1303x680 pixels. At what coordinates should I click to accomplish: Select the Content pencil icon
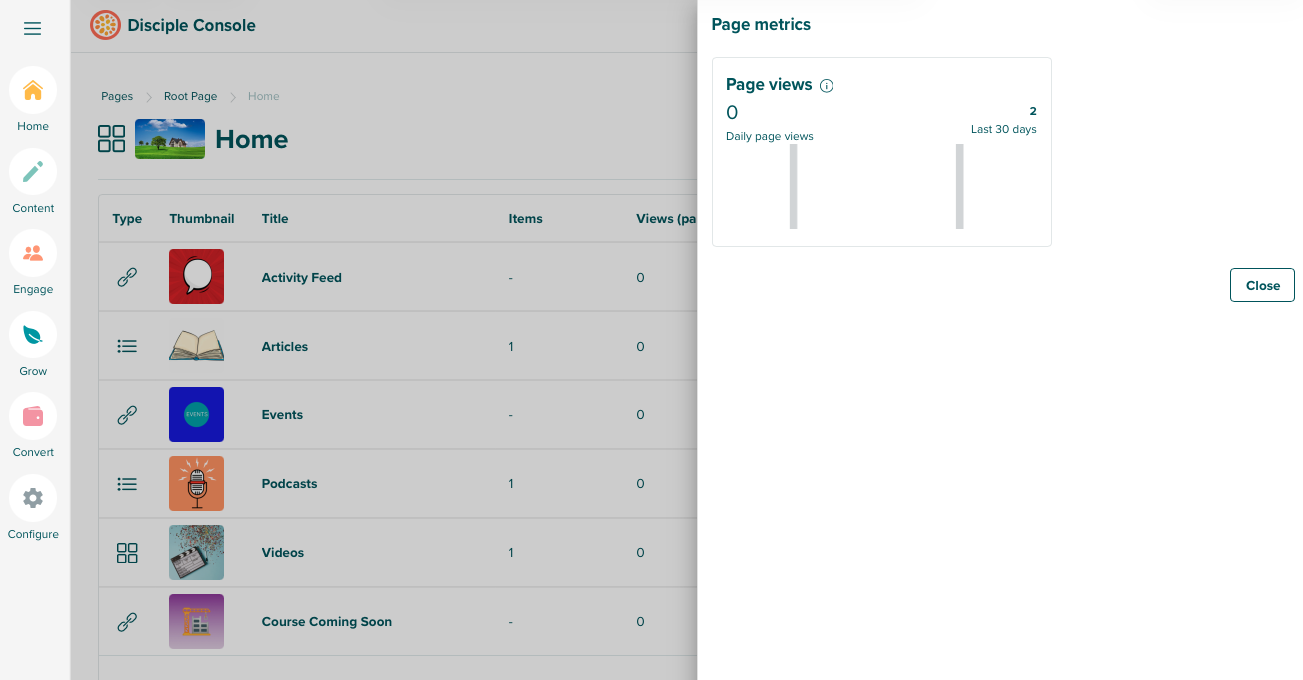pos(32,170)
